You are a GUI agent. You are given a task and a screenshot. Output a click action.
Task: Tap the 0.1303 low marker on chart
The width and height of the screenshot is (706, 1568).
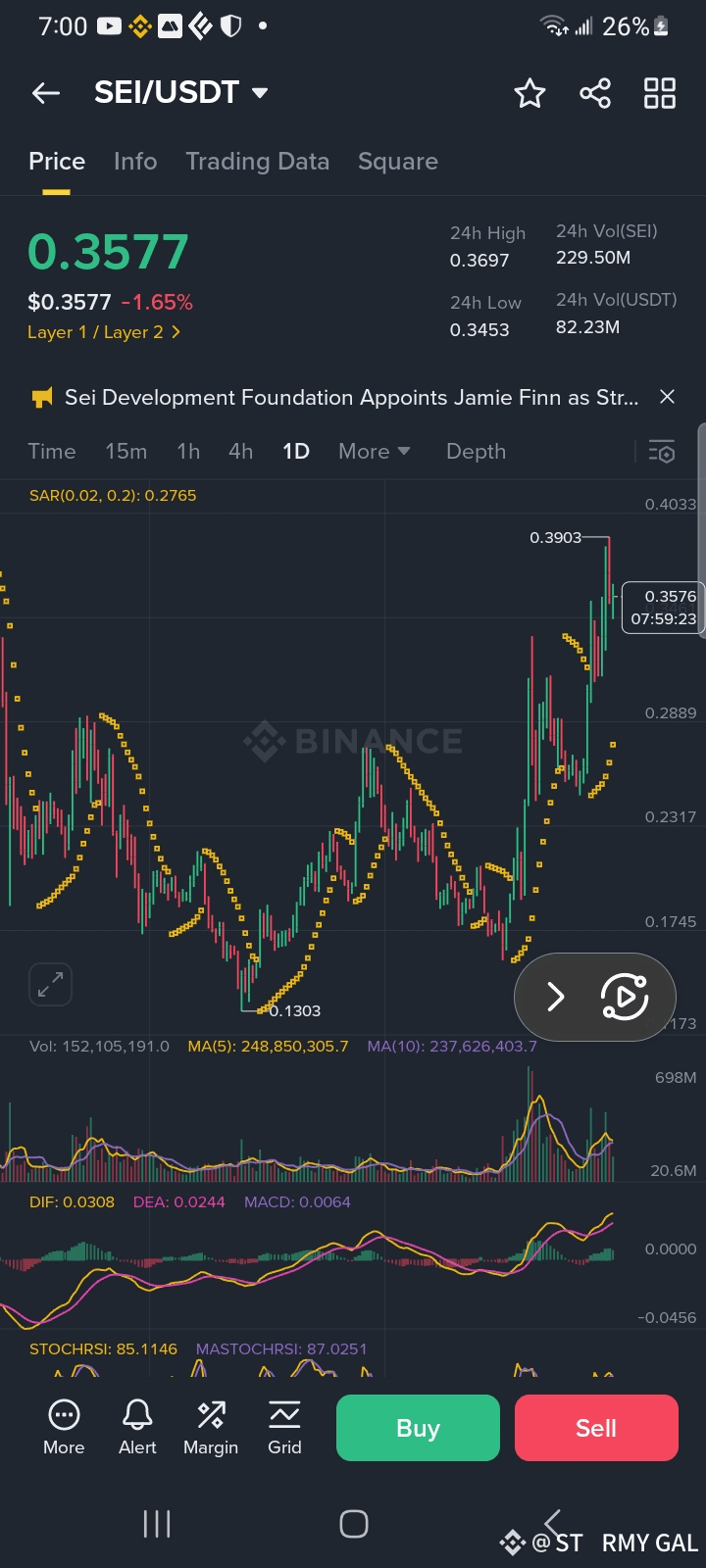(294, 1010)
